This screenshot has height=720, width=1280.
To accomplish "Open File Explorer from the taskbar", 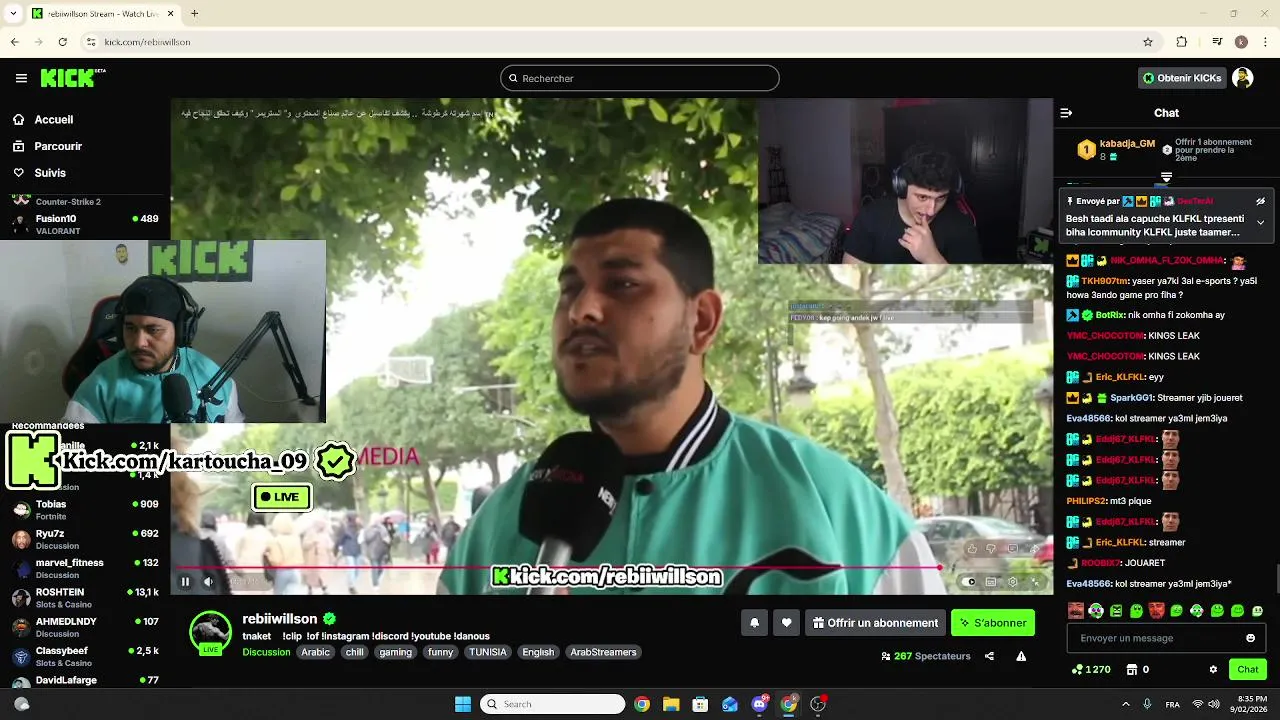I will point(671,704).
